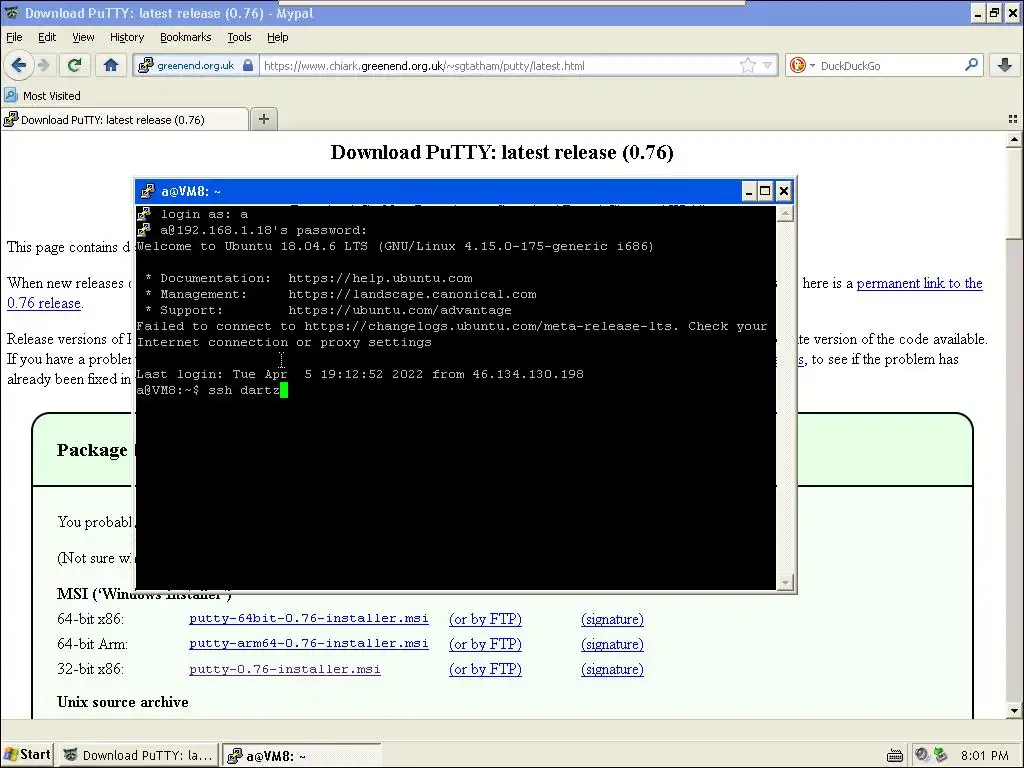The image size is (1024, 768).
Task: Click PuTTY terminal scrollbar down arrow
Action: (x=786, y=582)
